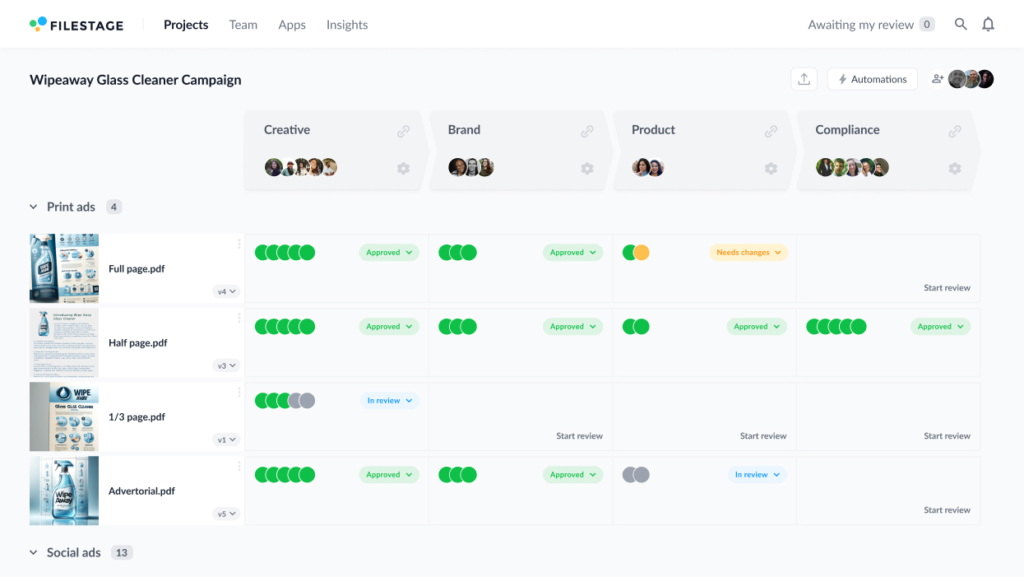The height and width of the screenshot is (577, 1024).
Task: Click the Automations button
Action: (872, 79)
